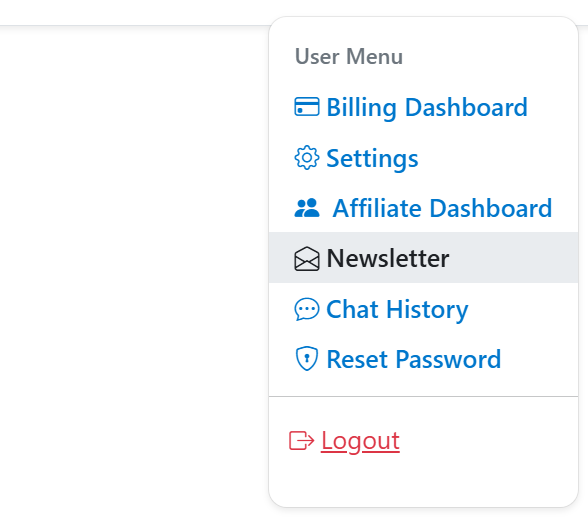The width and height of the screenshot is (588, 528).
Task: Click the blank menu space below Logout
Action: [423, 482]
